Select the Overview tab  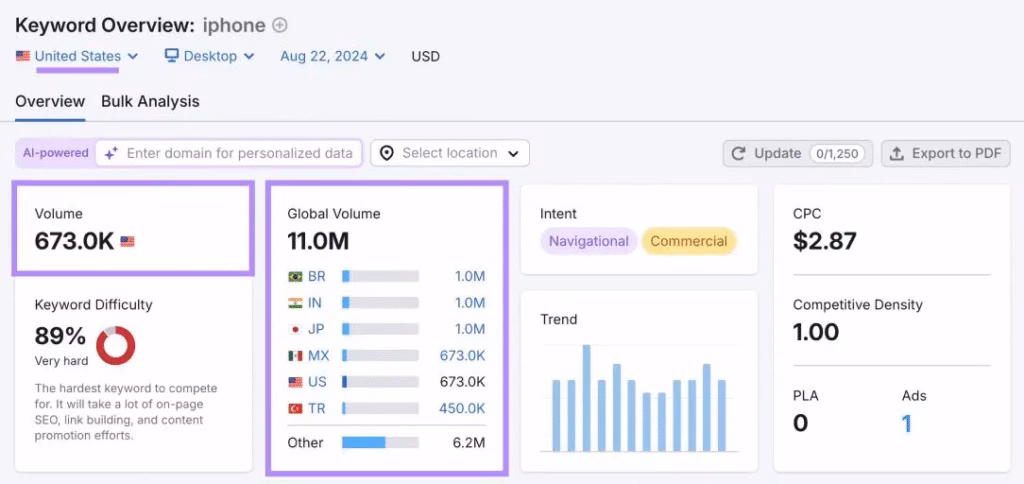coord(50,101)
